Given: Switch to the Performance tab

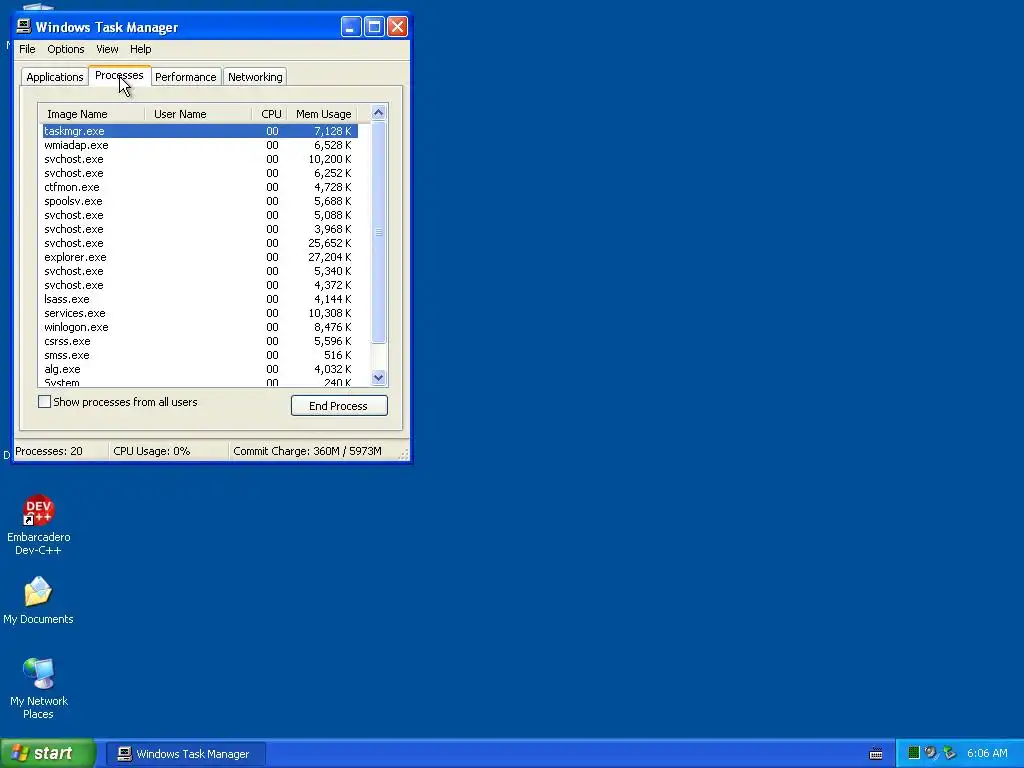Looking at the screenshot, I should pos(185,76).
